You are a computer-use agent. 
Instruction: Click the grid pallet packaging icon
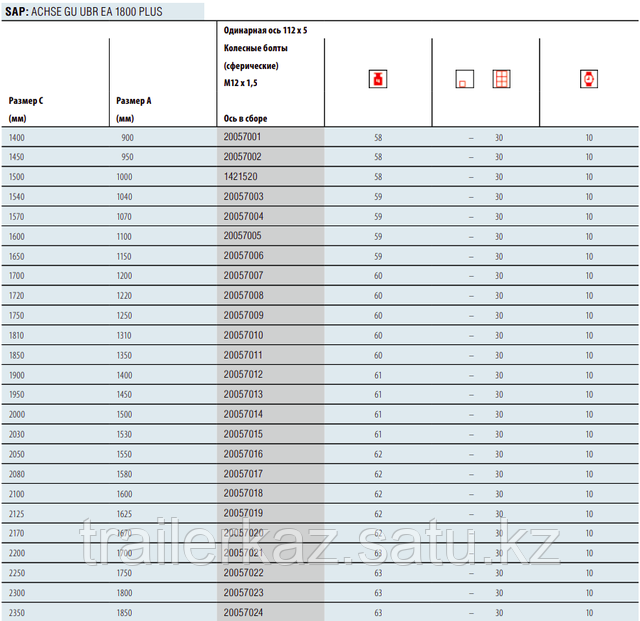click(x=501, y=79)
